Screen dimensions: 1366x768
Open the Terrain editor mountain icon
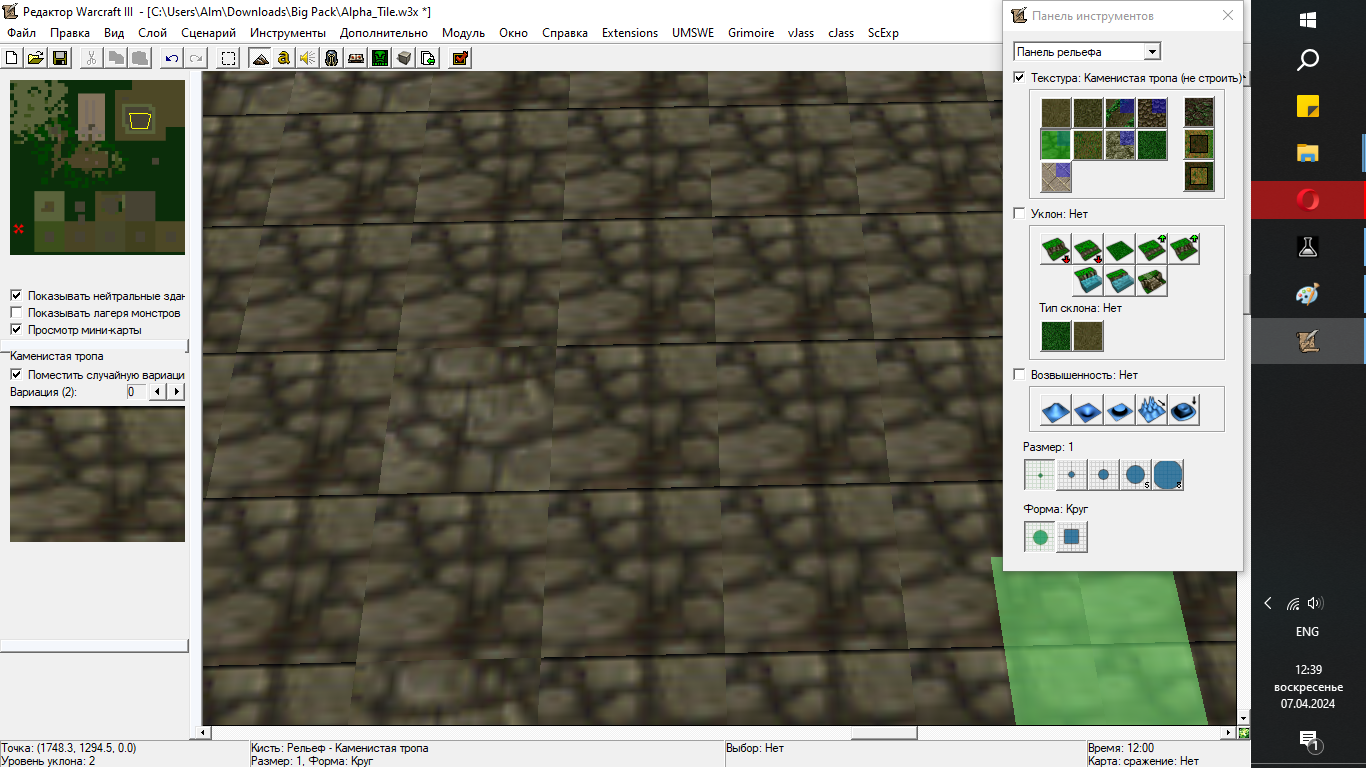[x=260, y=58]
